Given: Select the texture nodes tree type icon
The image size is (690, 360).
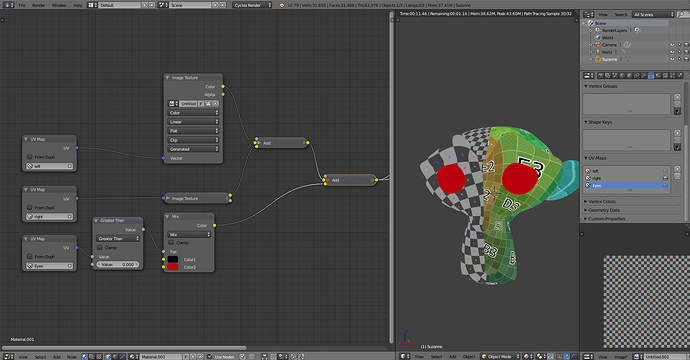Looking at the screenshot, I should 99,356.
